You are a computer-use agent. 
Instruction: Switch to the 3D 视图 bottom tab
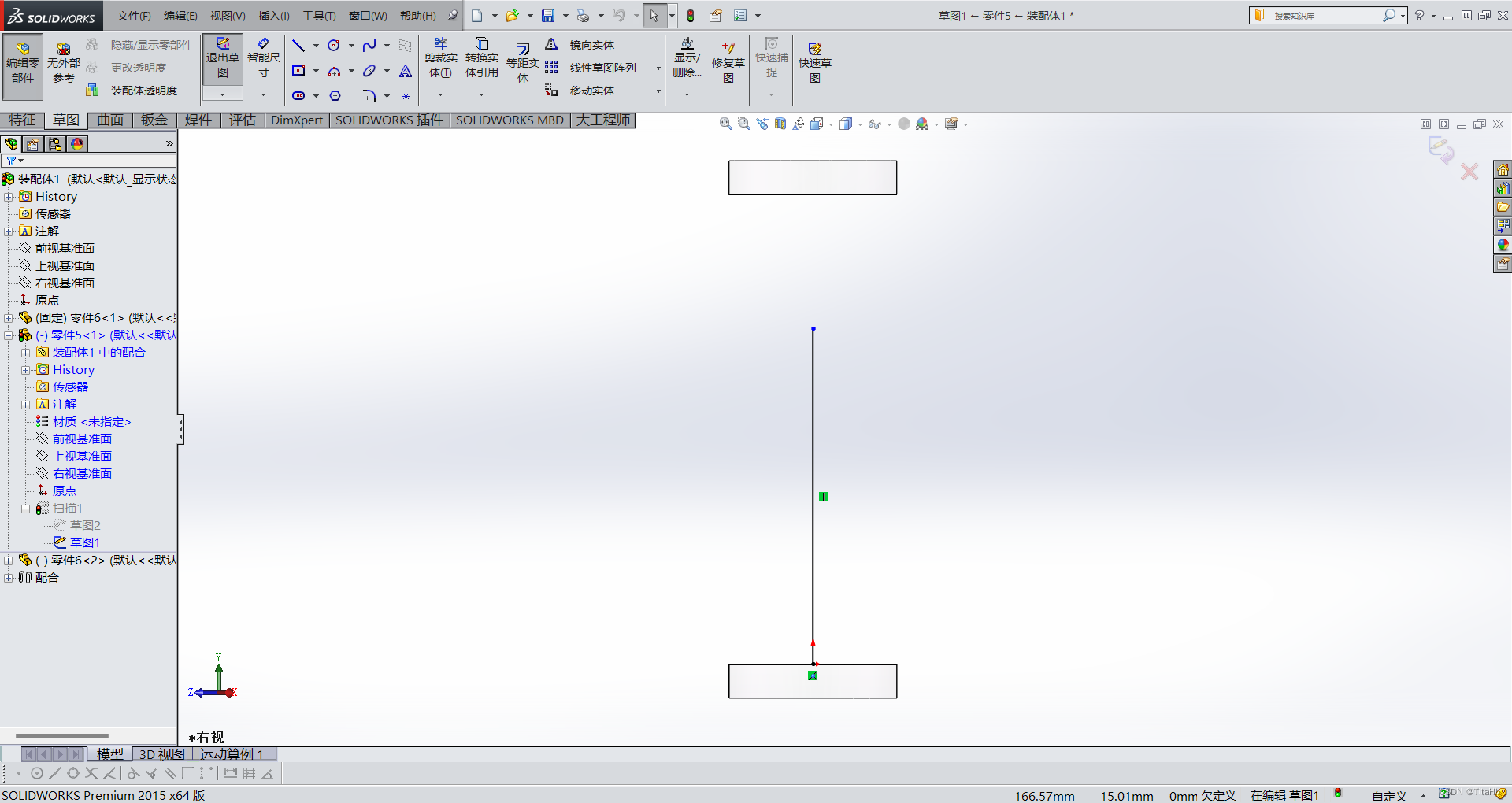(161, 754)
